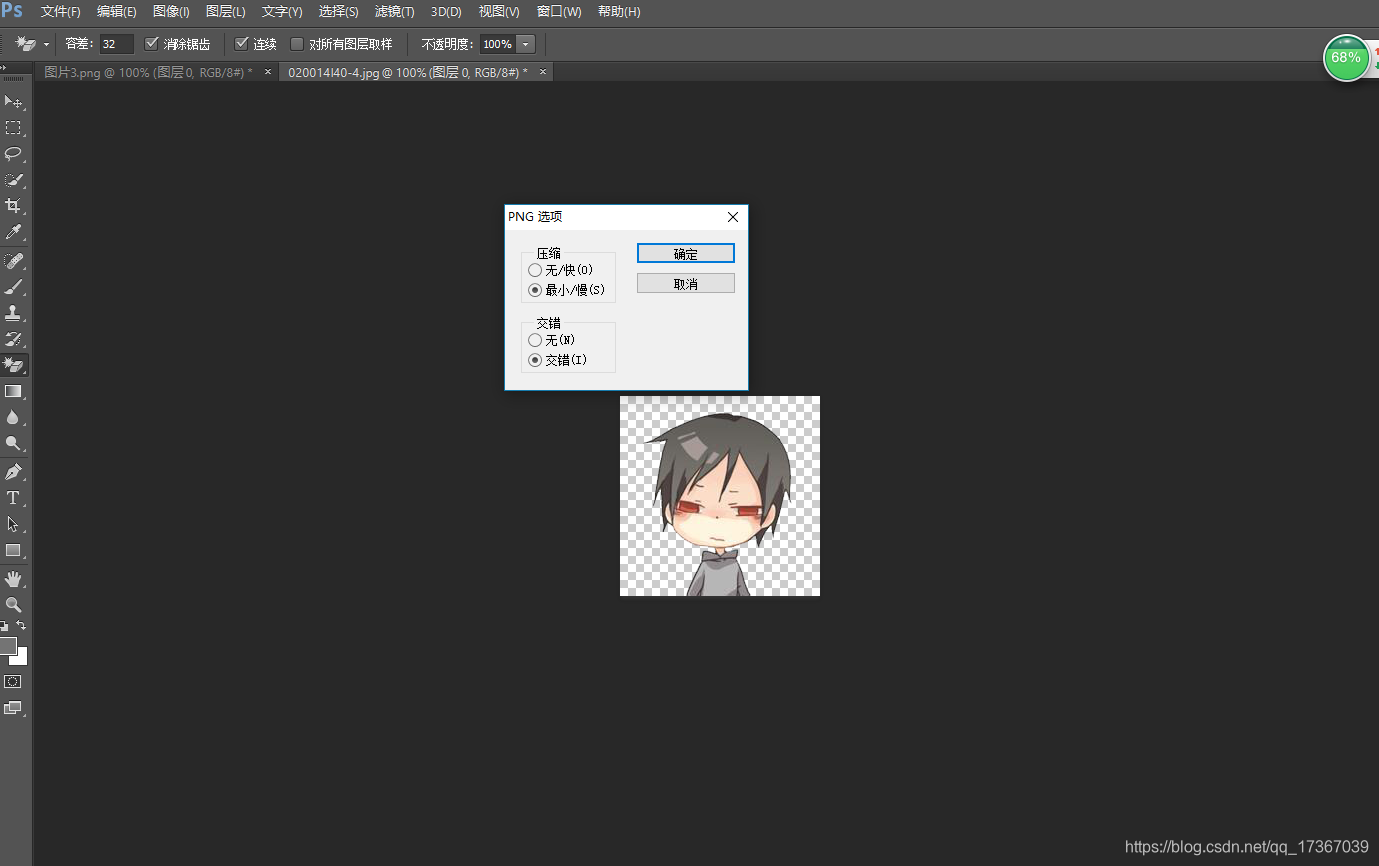
Task: Disable the 连续 checkbox
Action: click(x=240, y=43)
